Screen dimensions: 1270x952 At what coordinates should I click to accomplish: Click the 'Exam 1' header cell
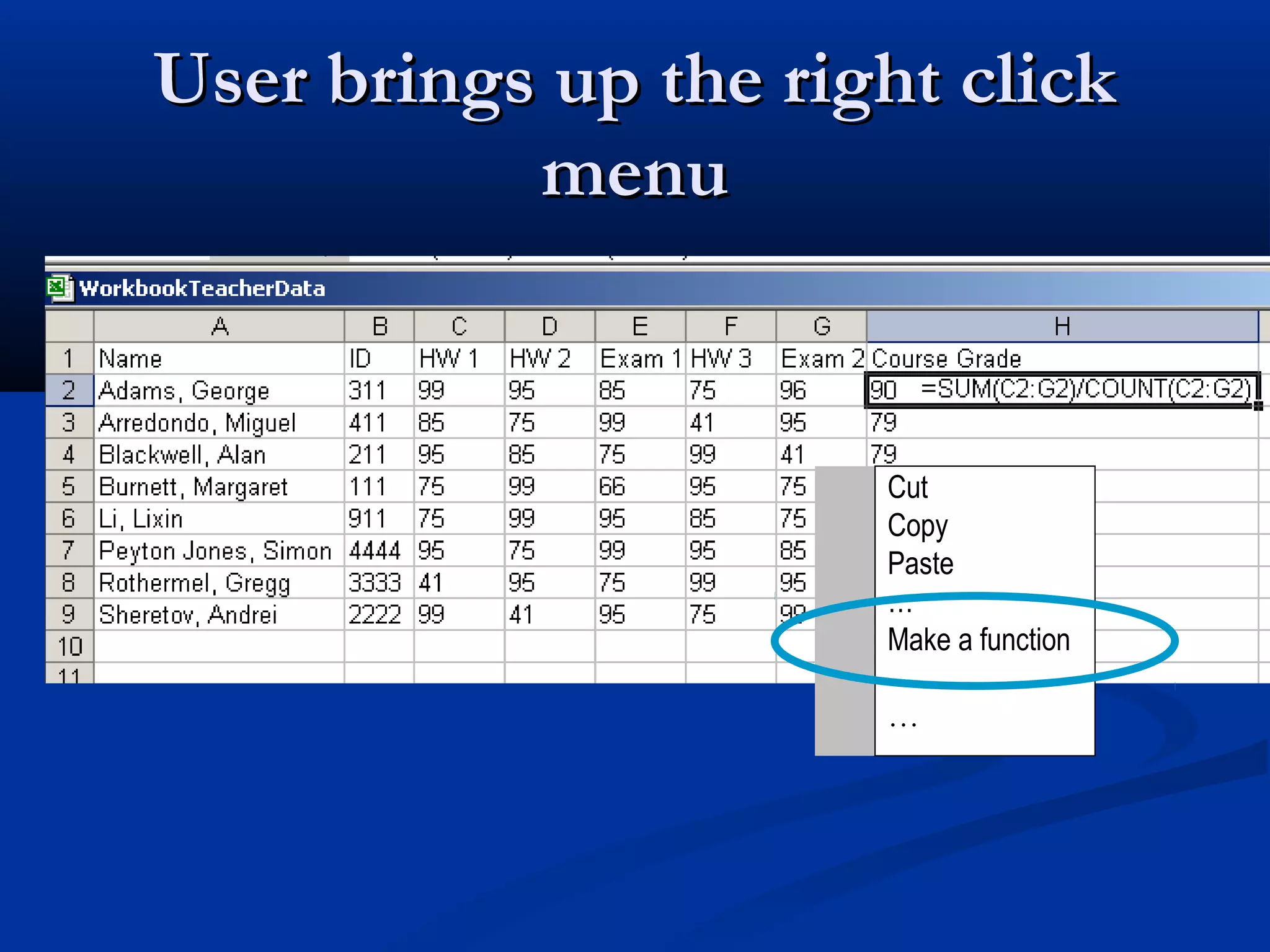(x=640, y=358)
